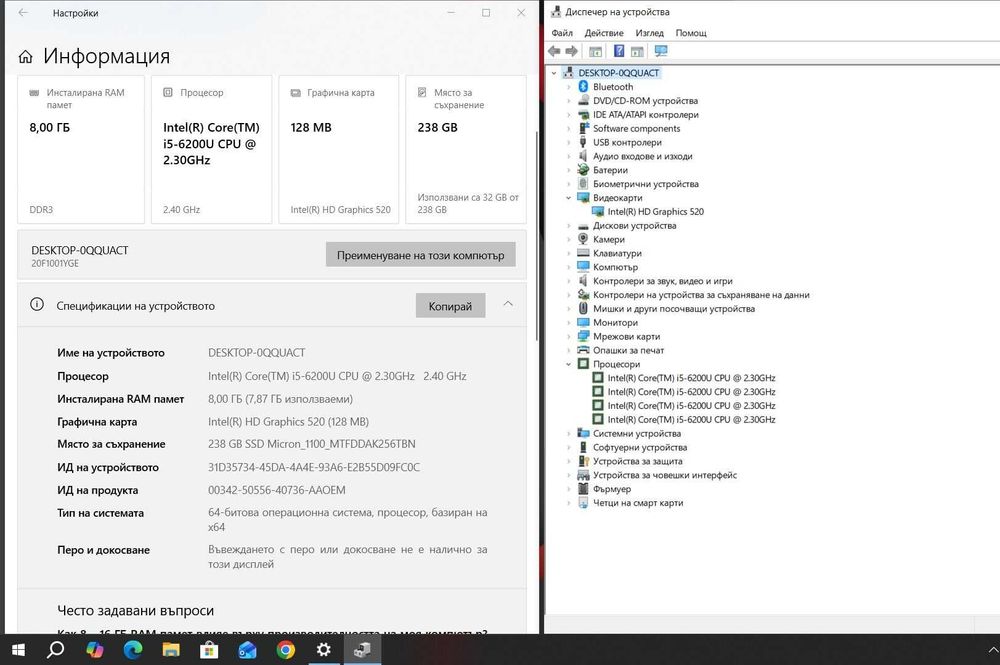
Task: Select Батерии category in Device Manager
Action: click(610, 170)
